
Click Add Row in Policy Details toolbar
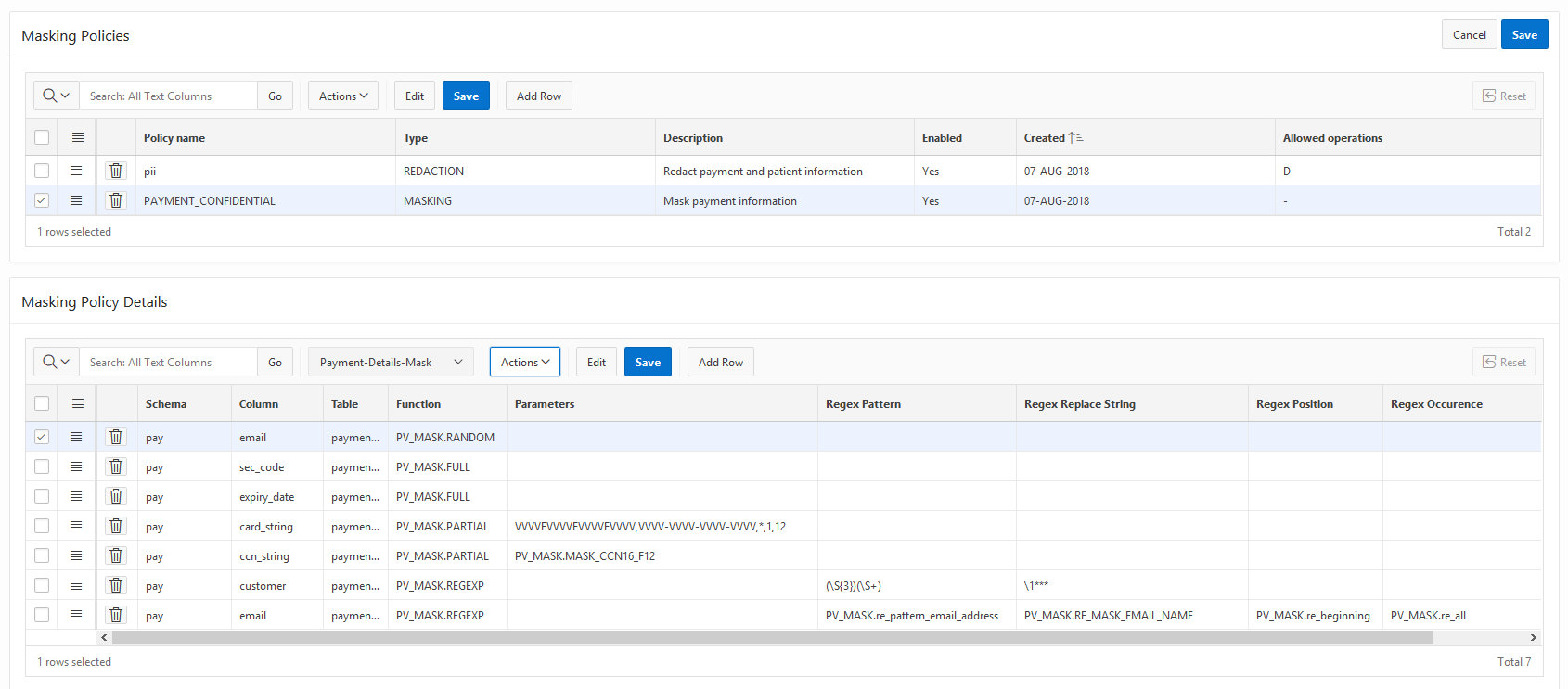(x=721, y=362)
